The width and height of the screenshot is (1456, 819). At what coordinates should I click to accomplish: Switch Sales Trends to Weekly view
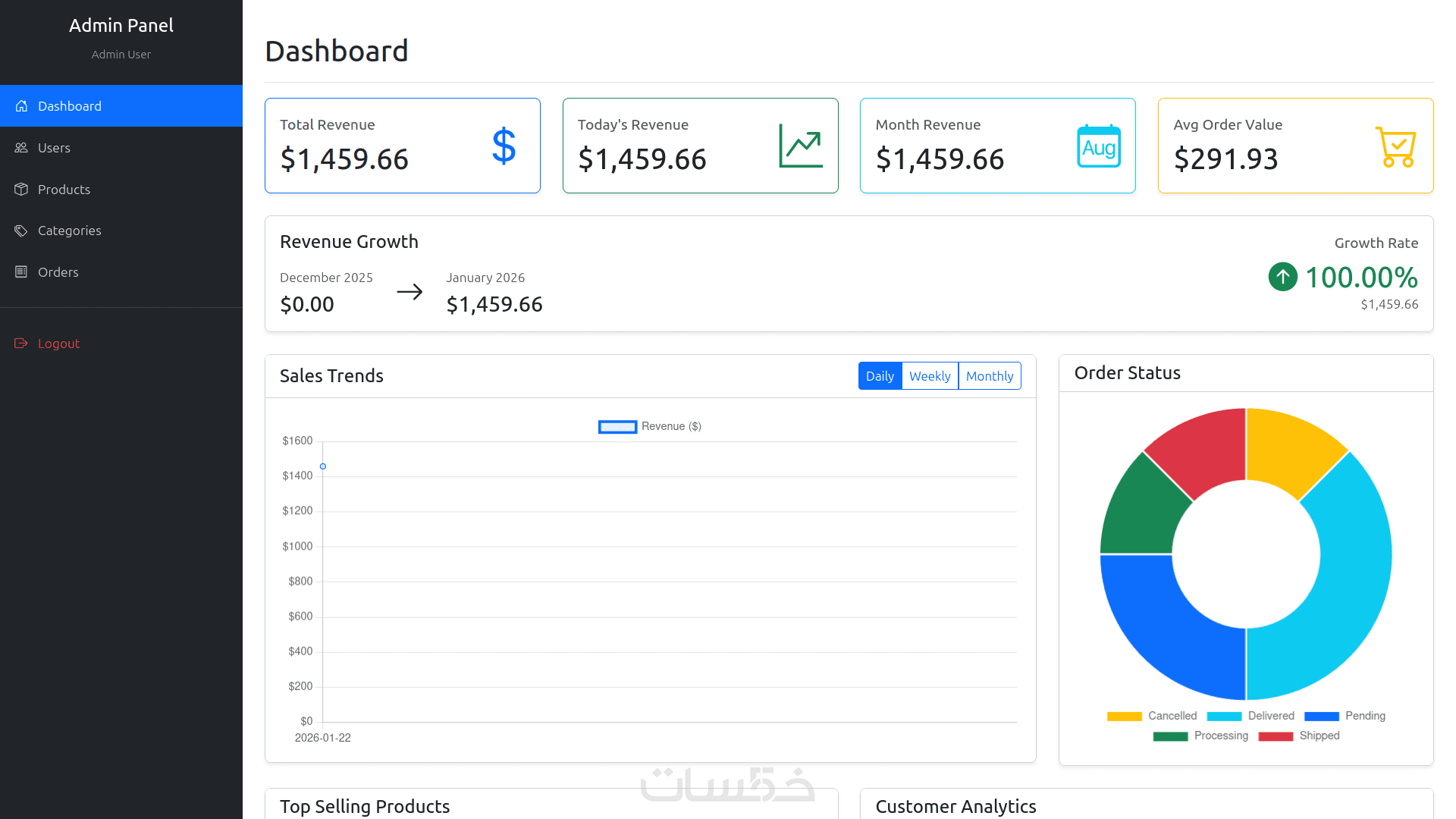tap(930, 376)
